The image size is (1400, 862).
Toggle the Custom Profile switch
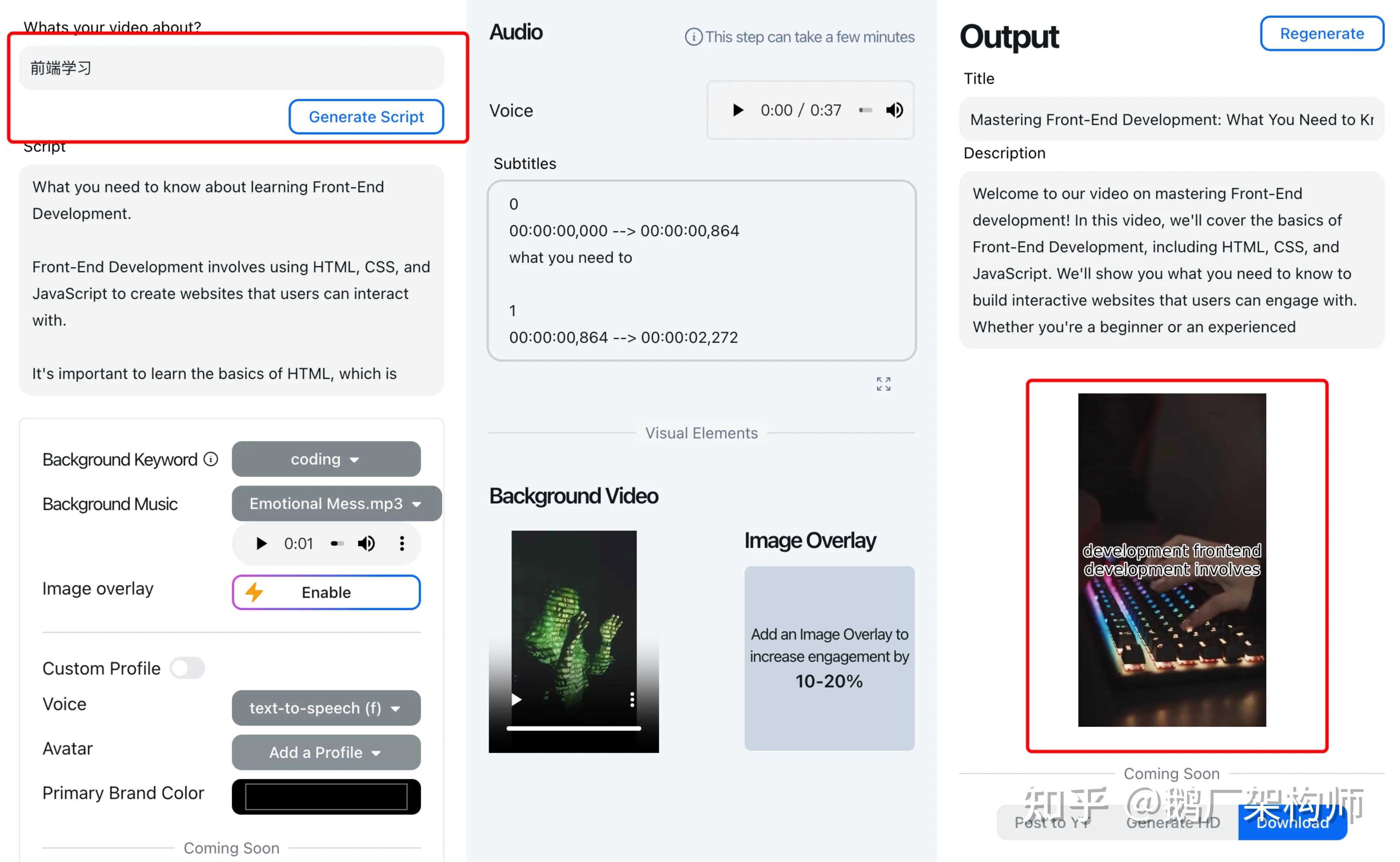pyautogui.click(x=187, y=667)
